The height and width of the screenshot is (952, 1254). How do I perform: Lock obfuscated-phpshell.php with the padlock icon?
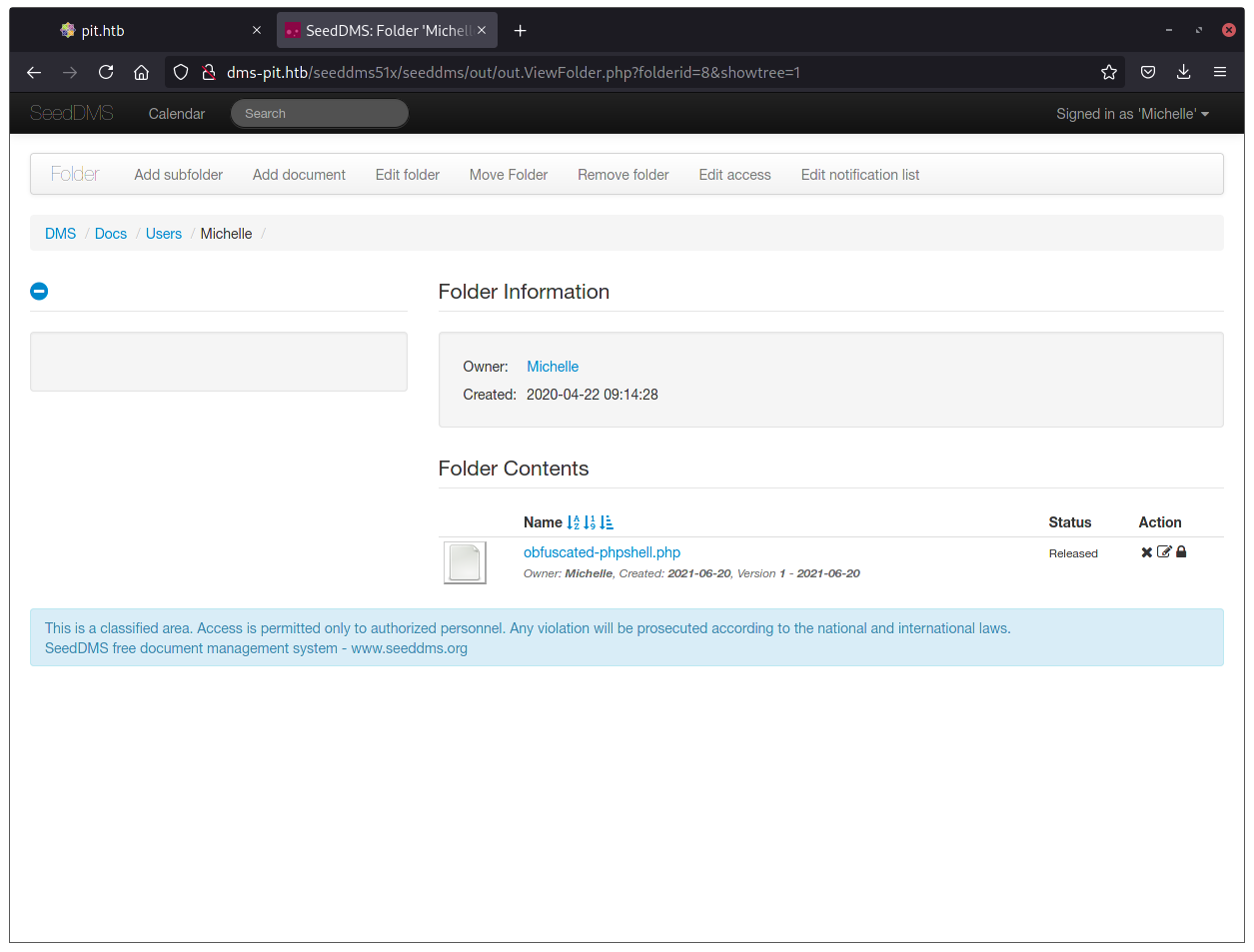tap(1181, 551)
